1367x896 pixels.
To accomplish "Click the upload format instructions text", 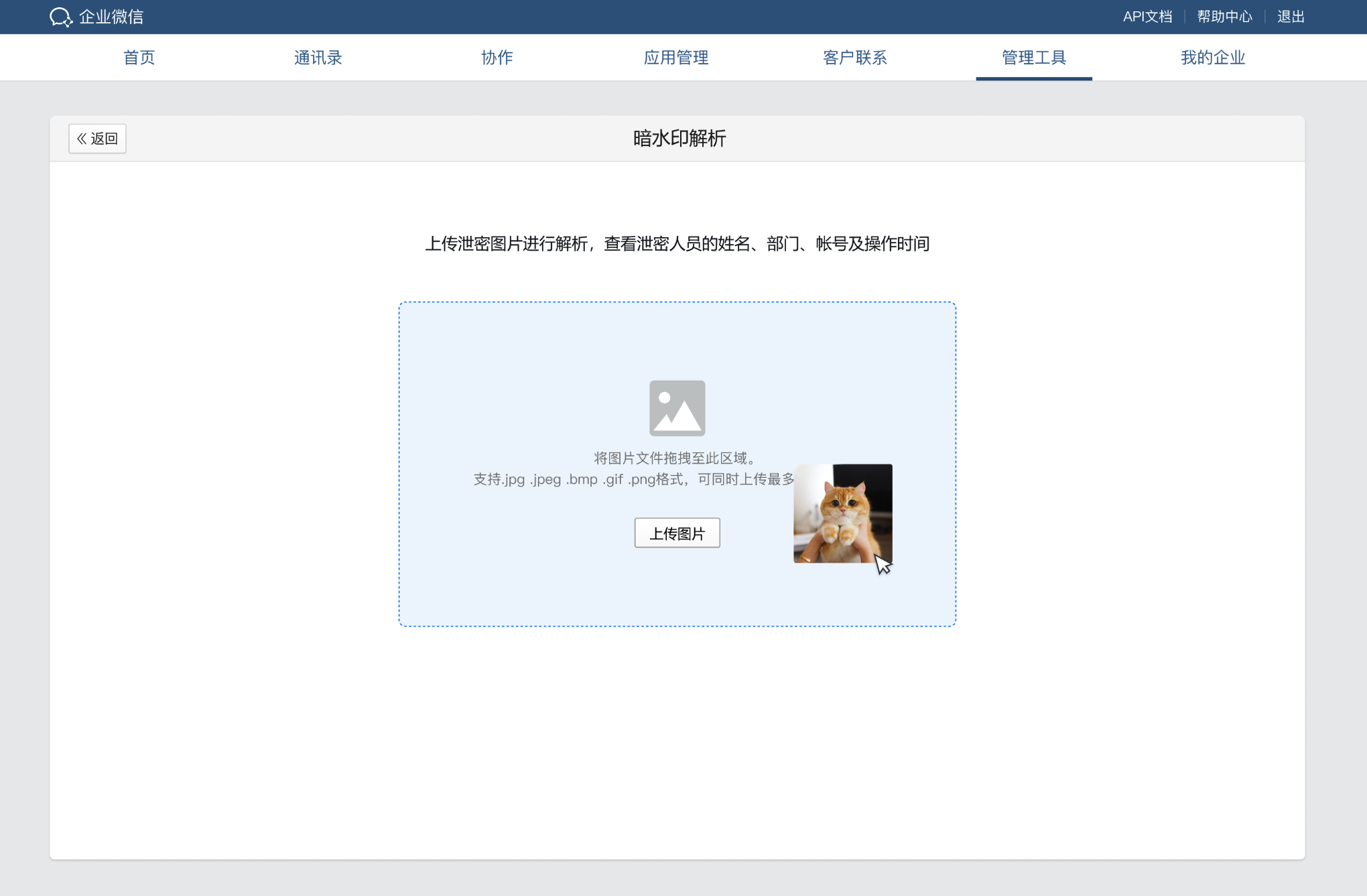I will tap(633, 479).
